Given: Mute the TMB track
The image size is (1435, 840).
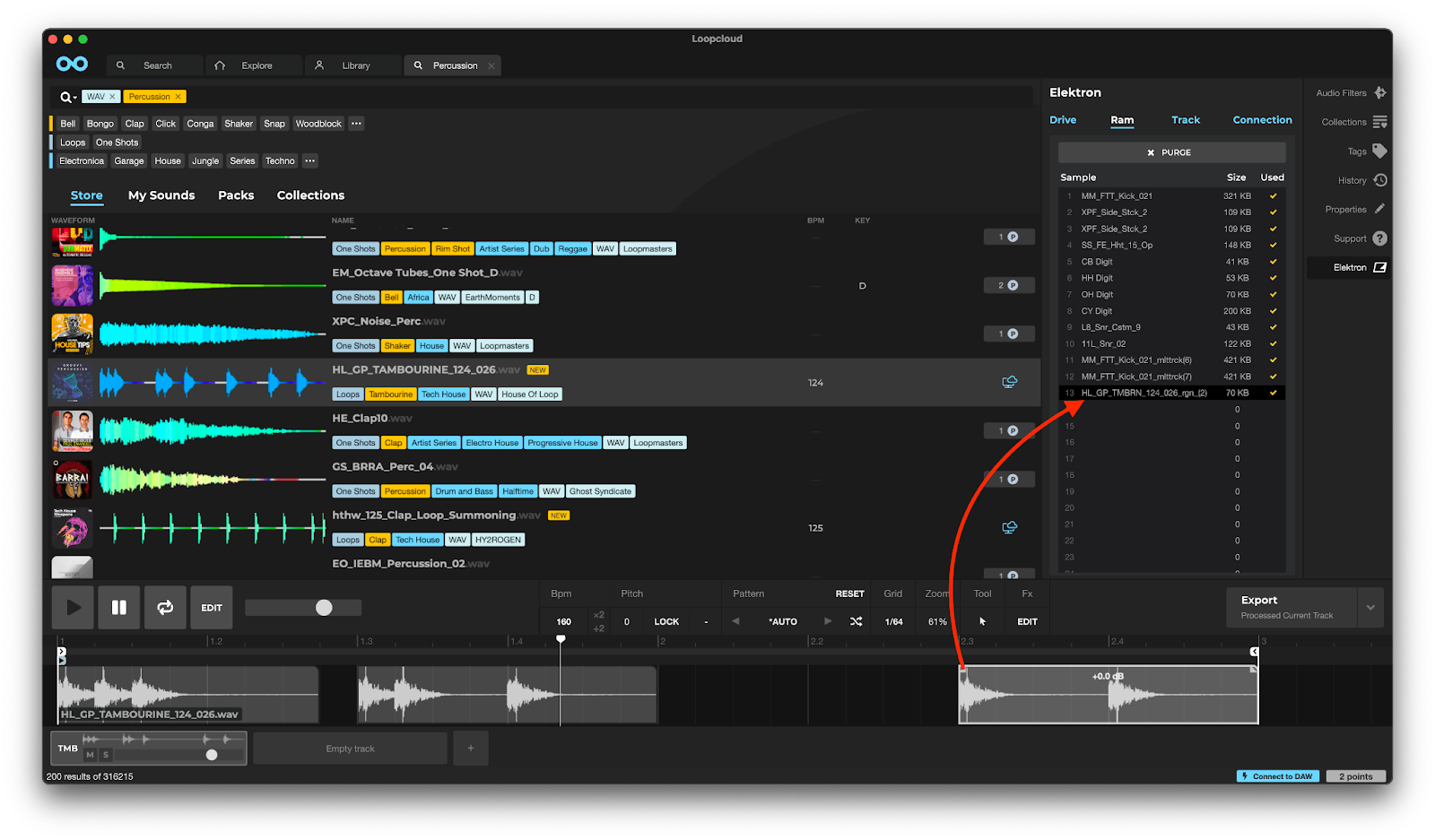Looking at the screenshot, I should pos(90,755).
